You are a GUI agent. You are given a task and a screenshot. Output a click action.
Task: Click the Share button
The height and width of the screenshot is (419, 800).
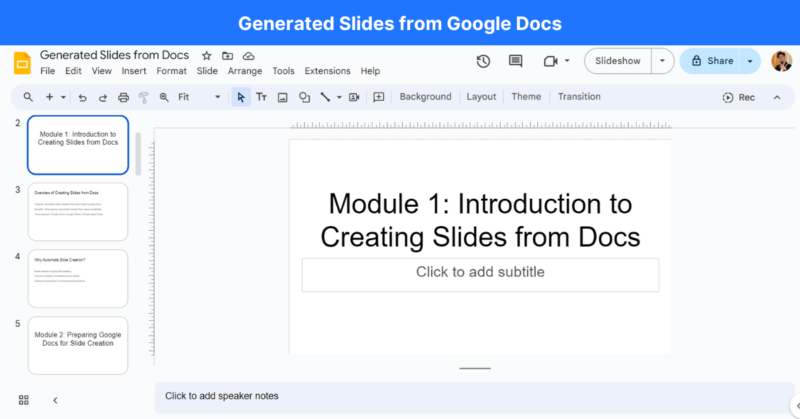[711, 61]
